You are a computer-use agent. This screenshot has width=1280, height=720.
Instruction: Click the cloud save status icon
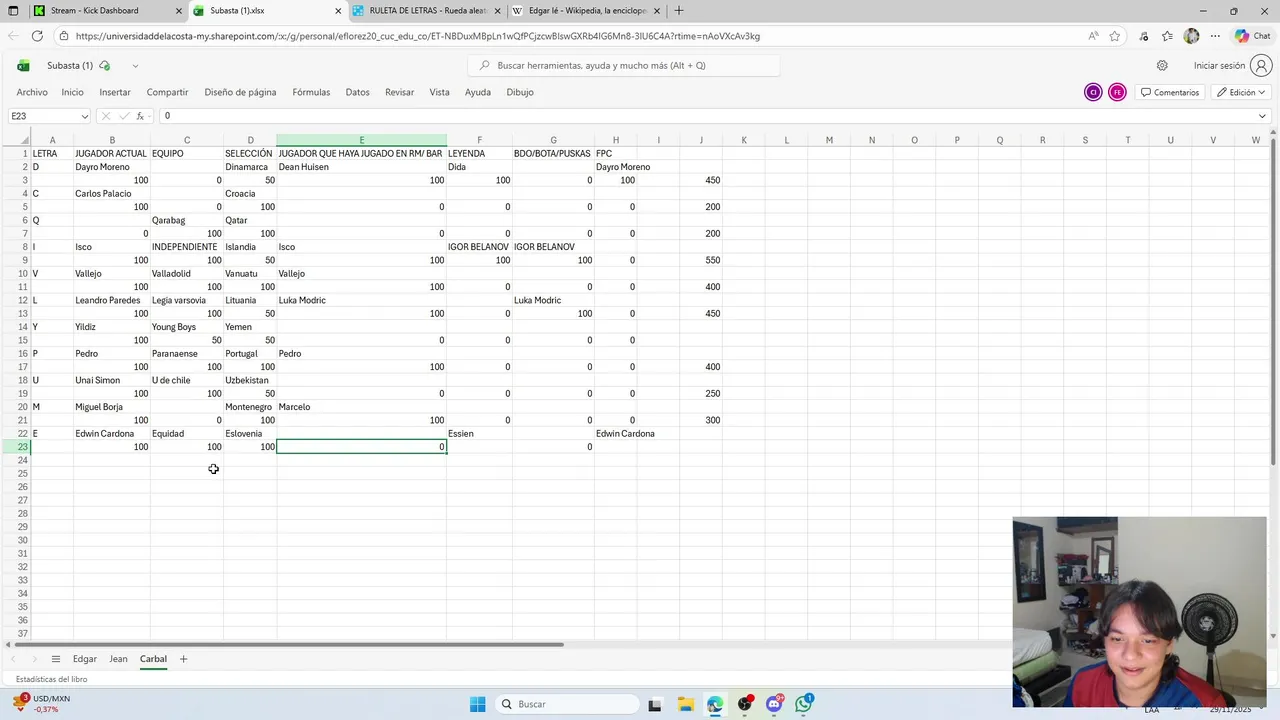click(104, 66)
